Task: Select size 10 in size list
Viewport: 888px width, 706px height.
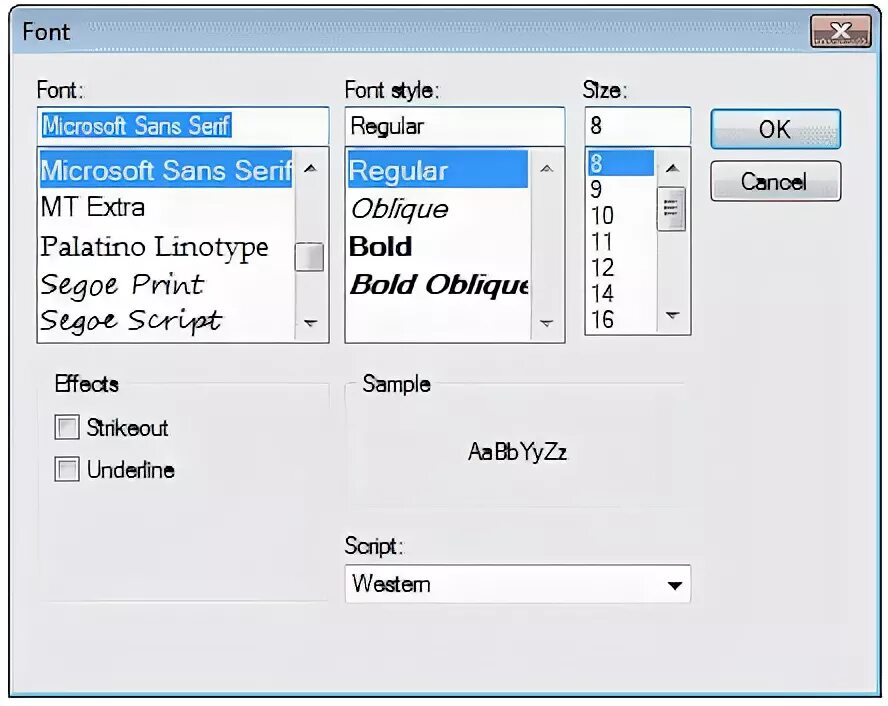Action: (x=621, y=215)
